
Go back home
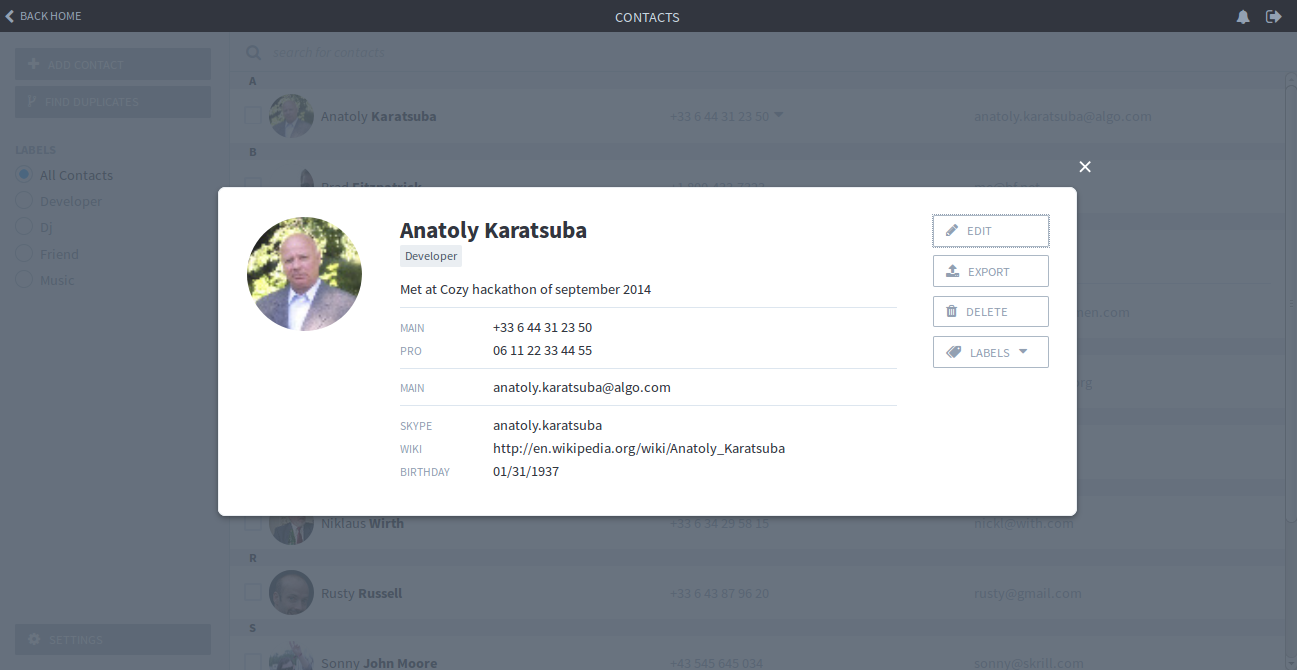44,16
